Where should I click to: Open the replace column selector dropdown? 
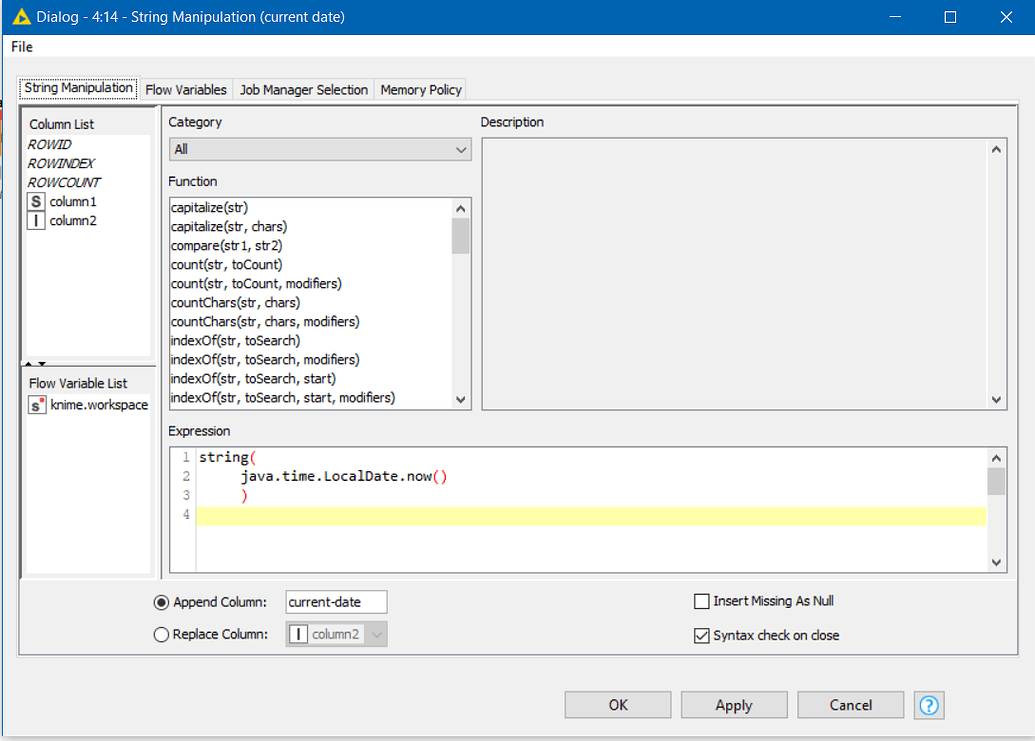tap(375, 634)
